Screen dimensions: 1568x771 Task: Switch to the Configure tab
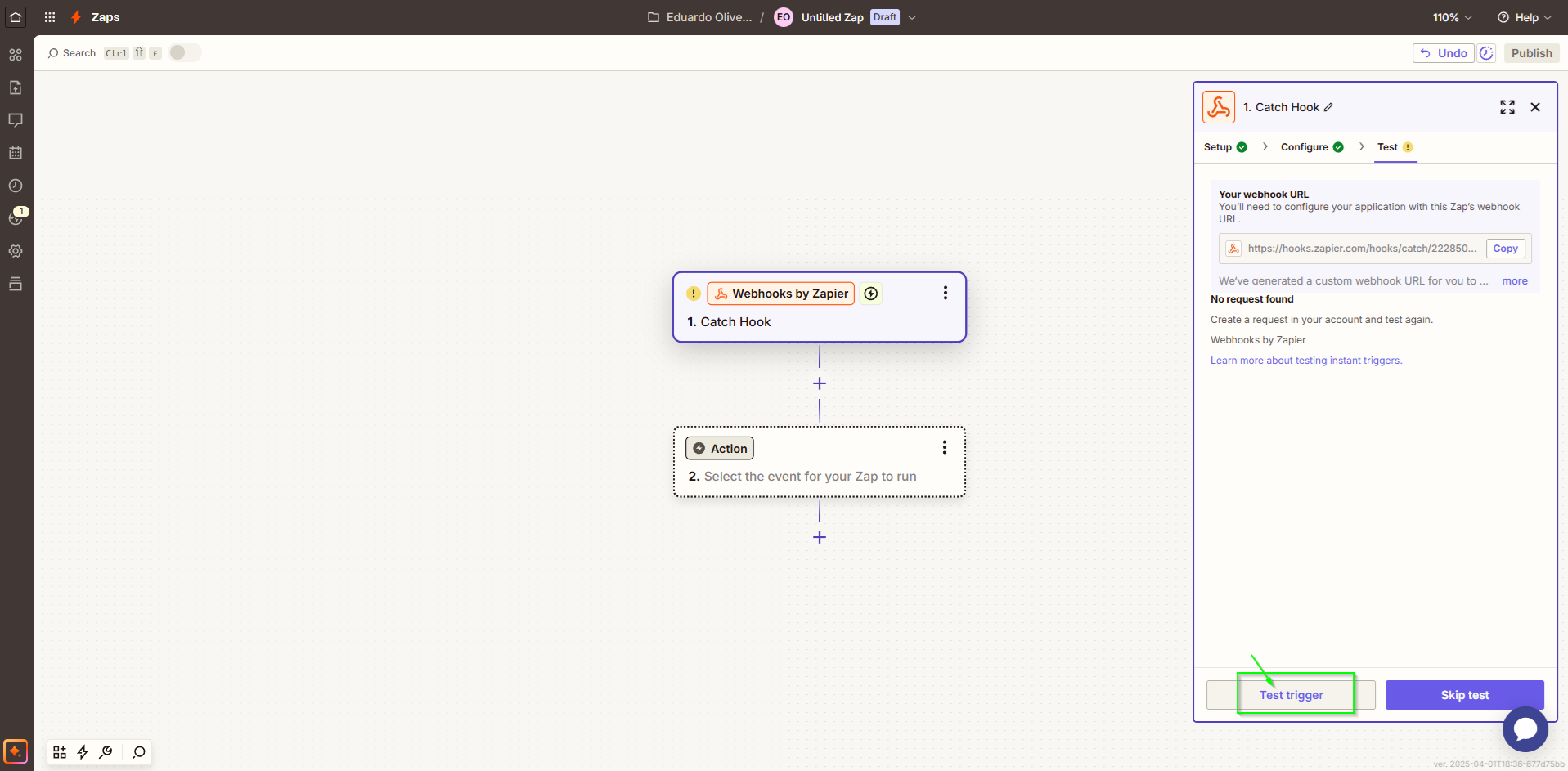[1312, 147]
